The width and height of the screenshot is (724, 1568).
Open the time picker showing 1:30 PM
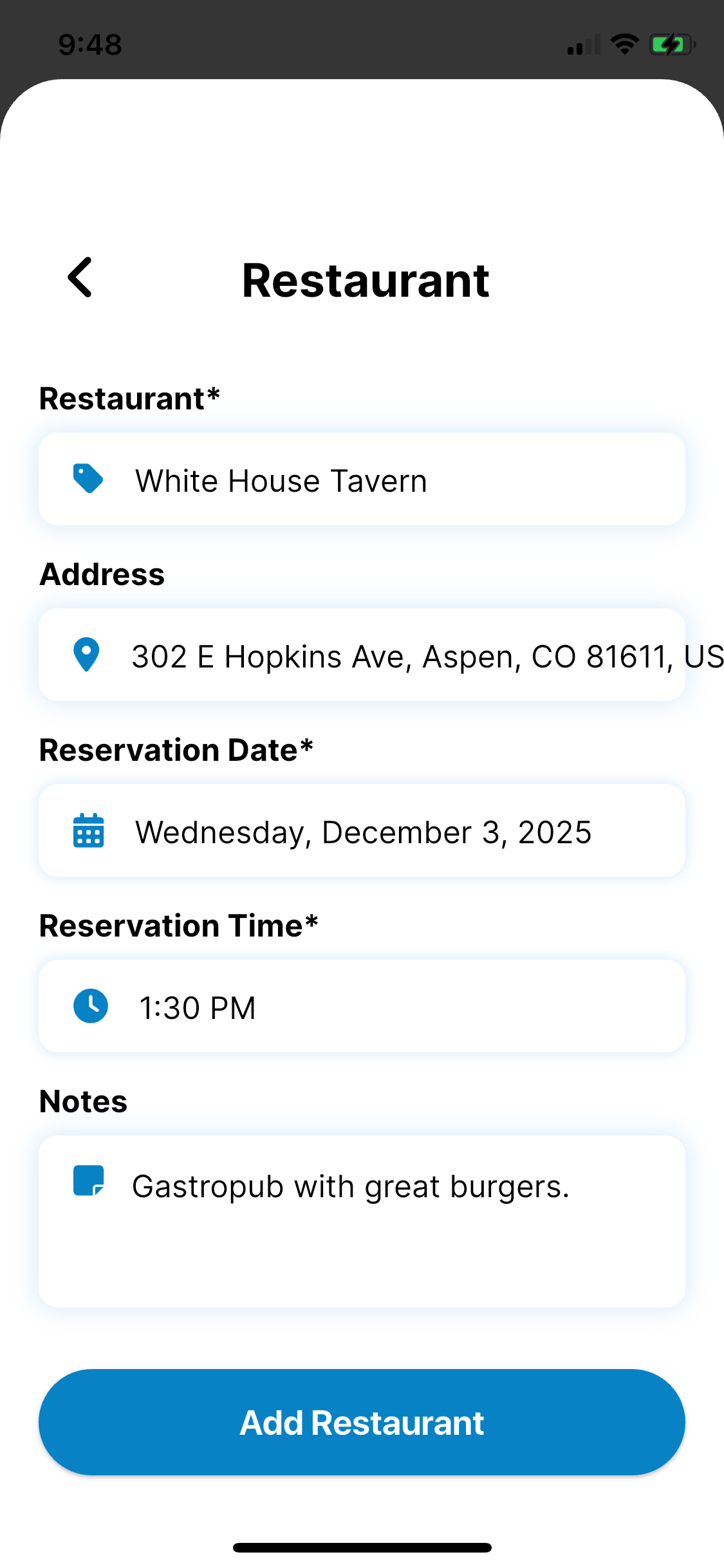pyautogui.click(x=362, y=1006)
